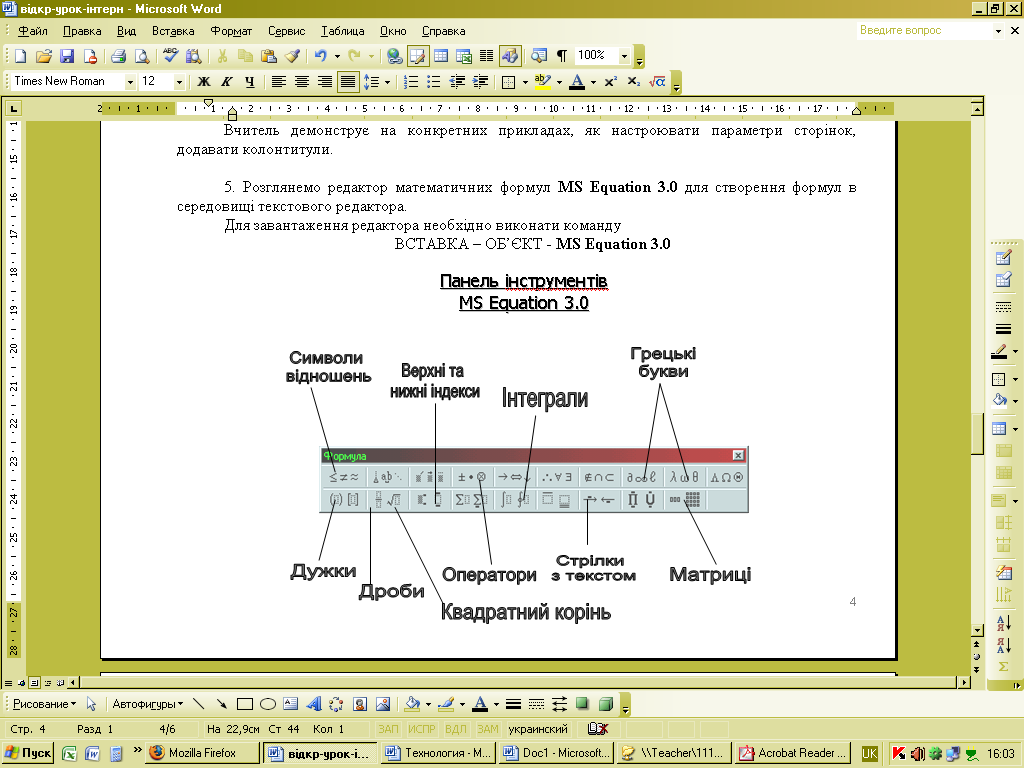
Task: Click the Пуск start button
Action: [x=28, y=753]
